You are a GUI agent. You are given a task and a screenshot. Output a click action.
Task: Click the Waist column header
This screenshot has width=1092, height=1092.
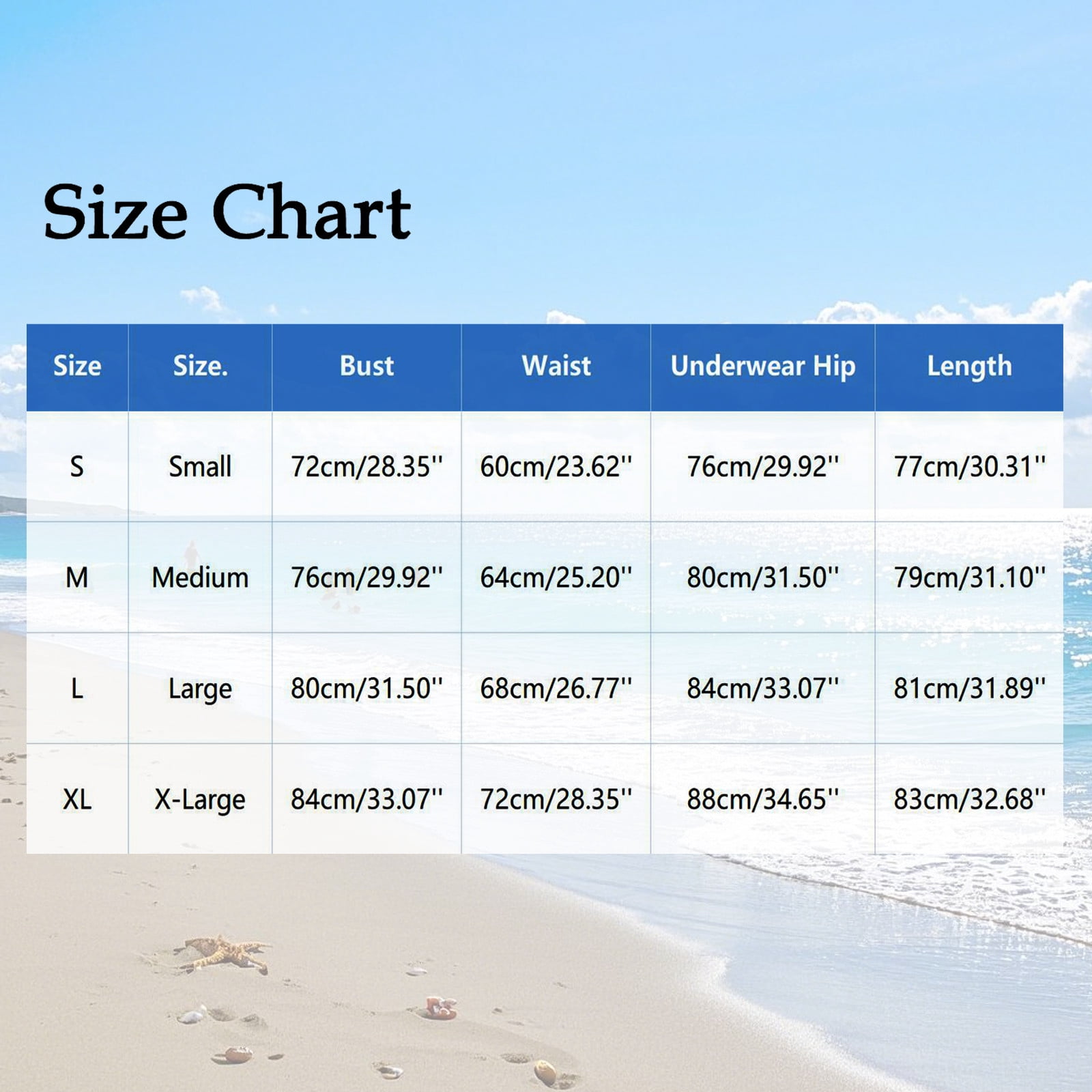[556, 367]
